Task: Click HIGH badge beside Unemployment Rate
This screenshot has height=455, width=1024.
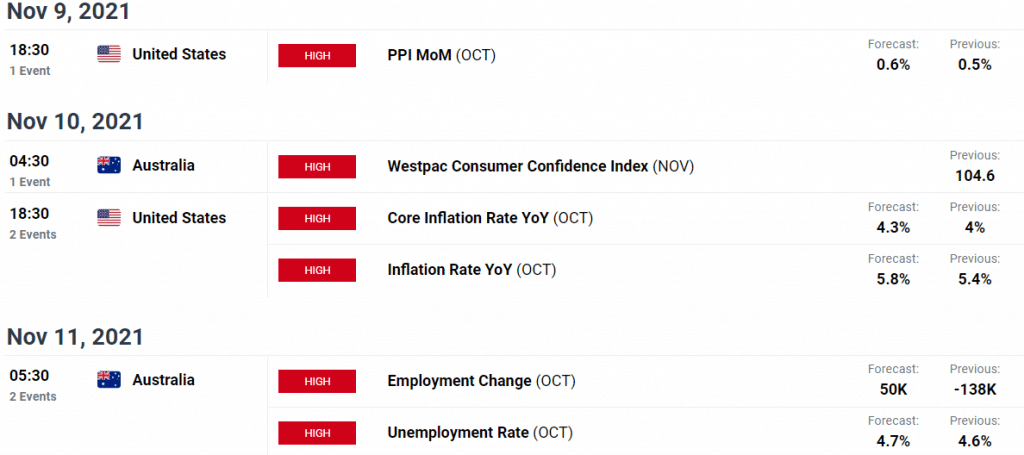Action: coord(317,433)
